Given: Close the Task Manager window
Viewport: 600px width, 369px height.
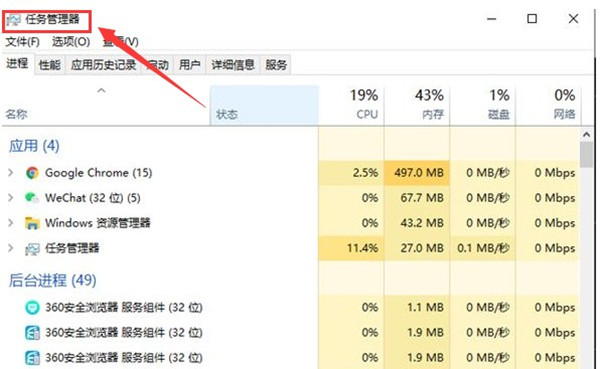Looking at the screenshot, I should (573, 18).
